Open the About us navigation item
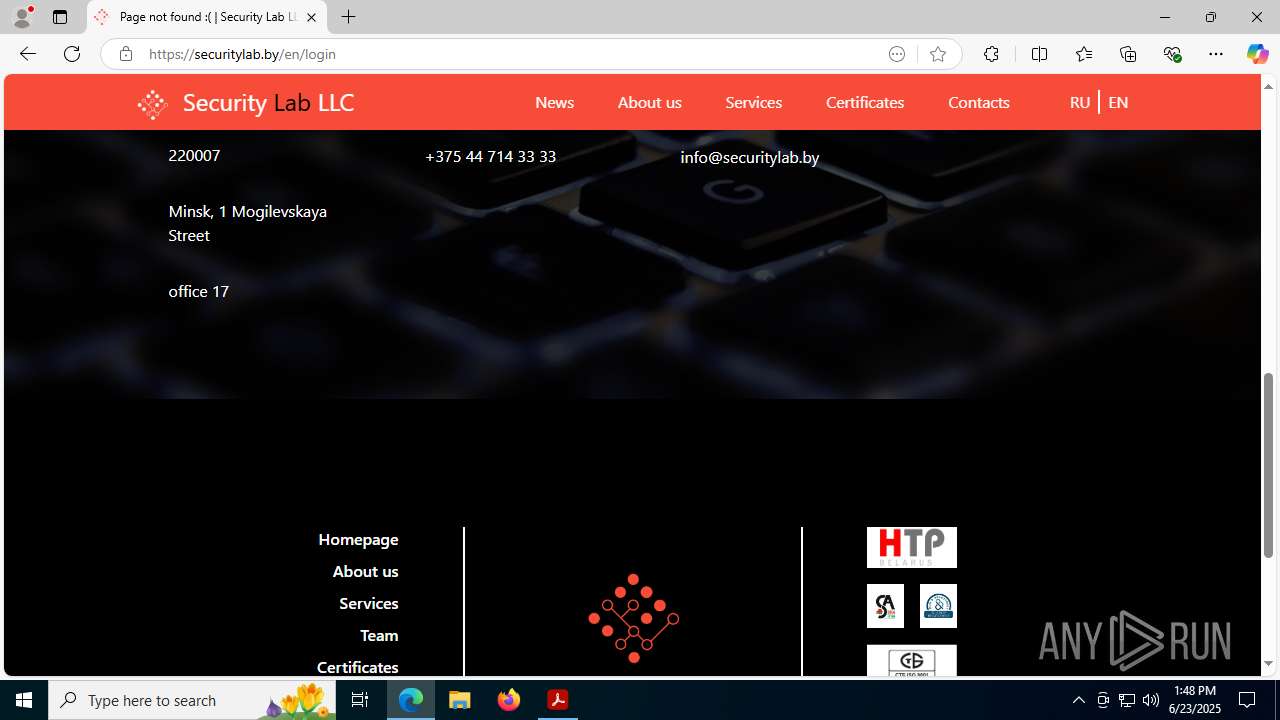This screenshot has width=1280, height=720. pos(649,102)
